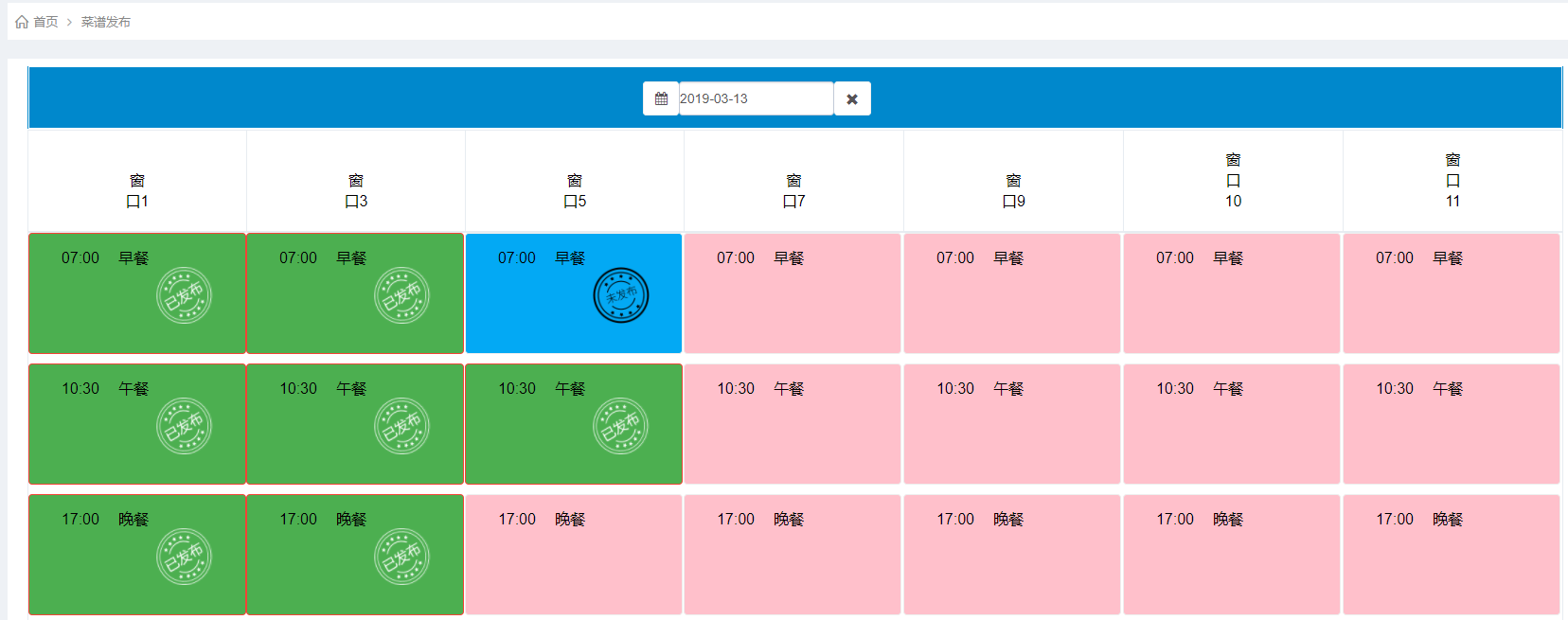This screenshot has height=620, width=1568.
Task: Click the 已发布 stamp on 窗口3 lunch
Action: tap(401, 426)
